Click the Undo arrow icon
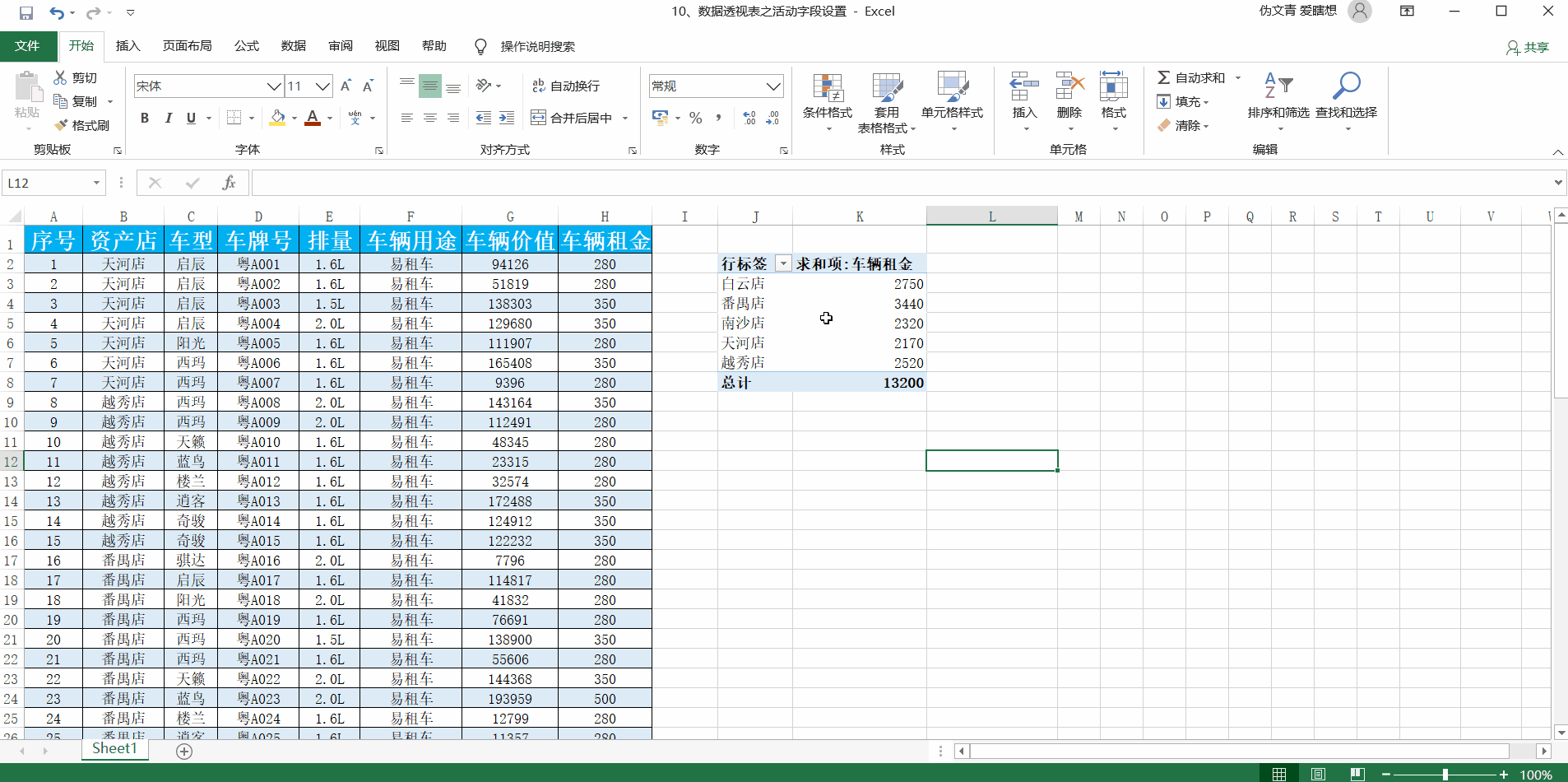The height and width of the screenshot is (782, 1568). tap(57, 12)
